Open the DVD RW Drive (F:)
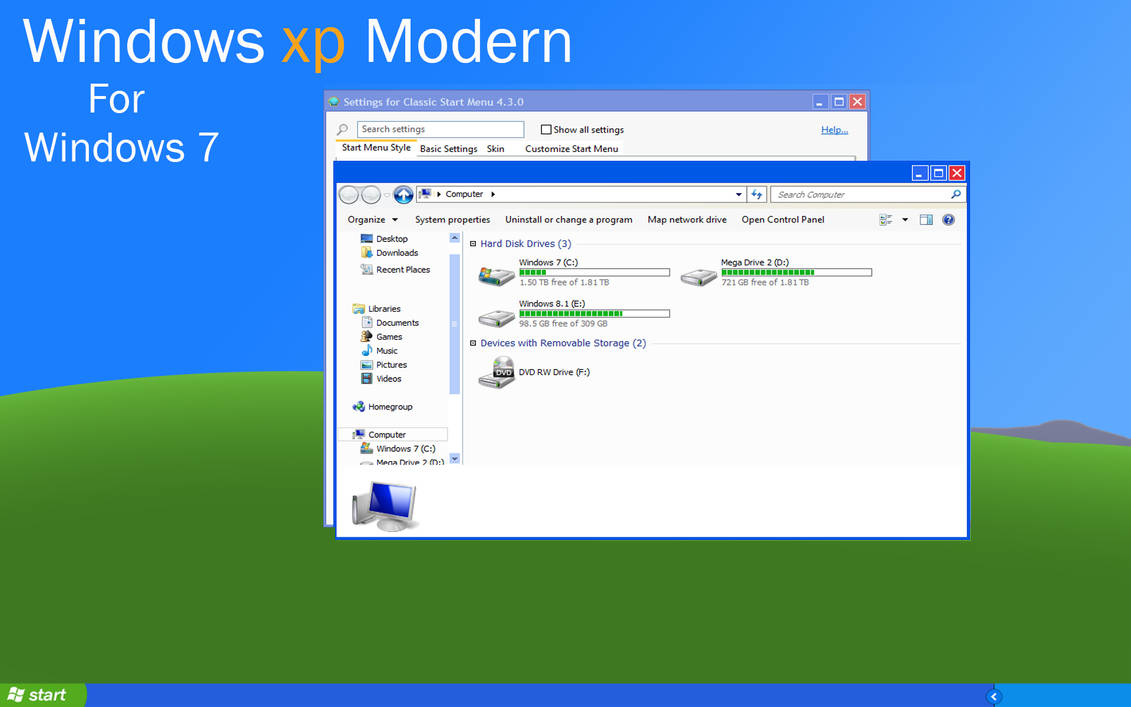The height and width of the screenshot is (707, 1131). 553,371
